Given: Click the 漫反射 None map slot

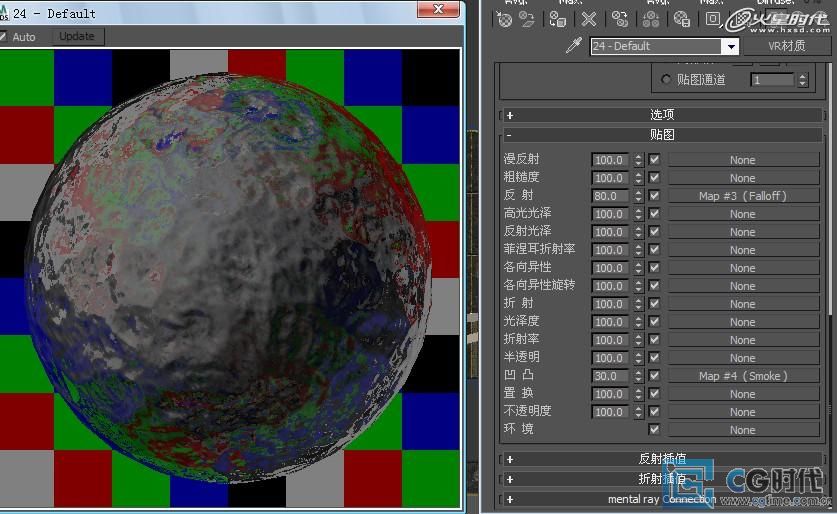Looking at the screenshot, I should (743, 160).
